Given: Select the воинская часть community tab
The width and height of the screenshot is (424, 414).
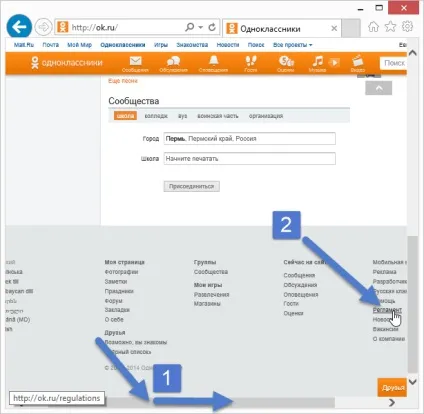Looking at the screenshot, I should click(x=218, y=116).
